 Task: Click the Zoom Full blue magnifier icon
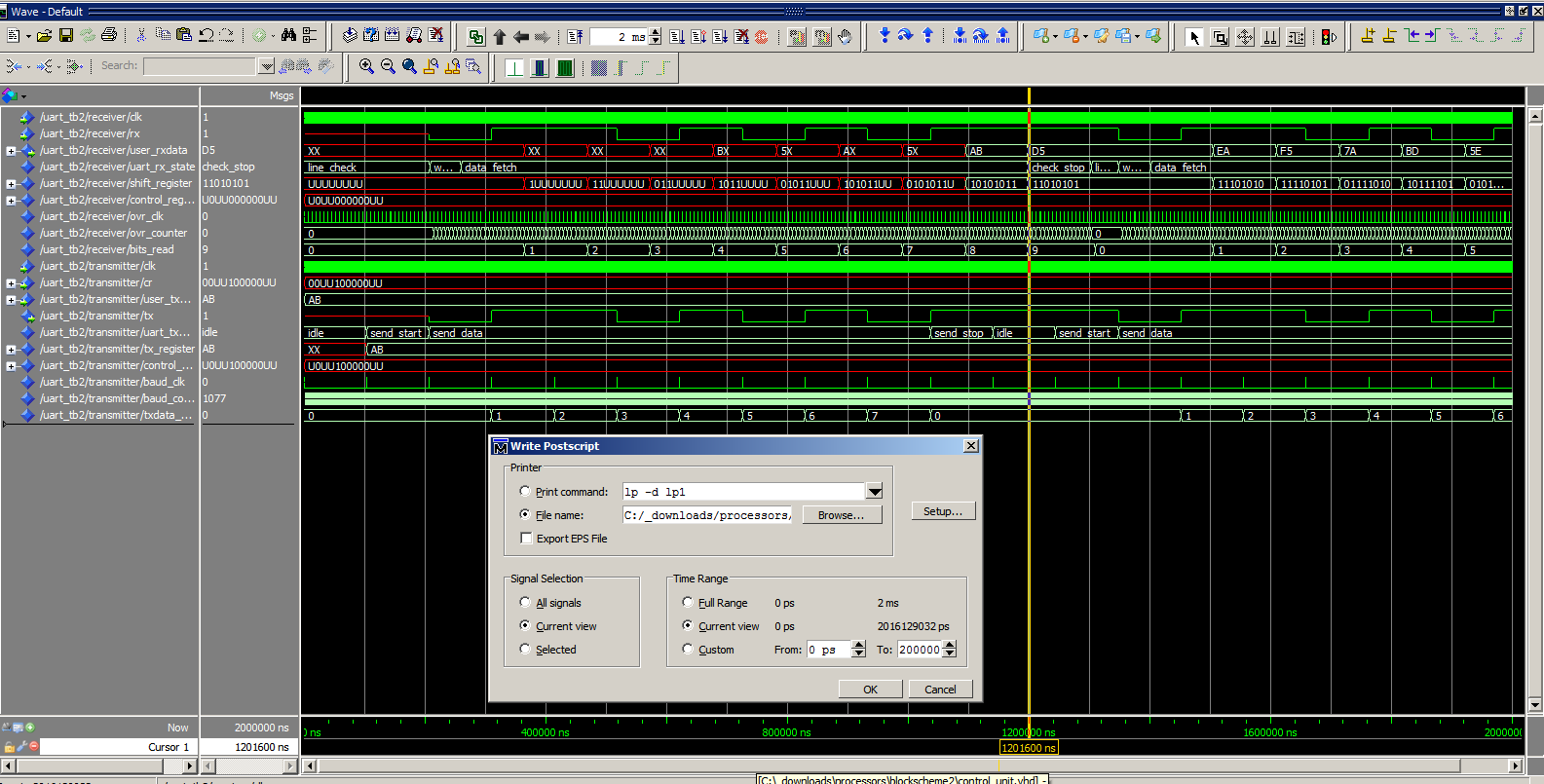pyautogui.click(x=409, y=67)
